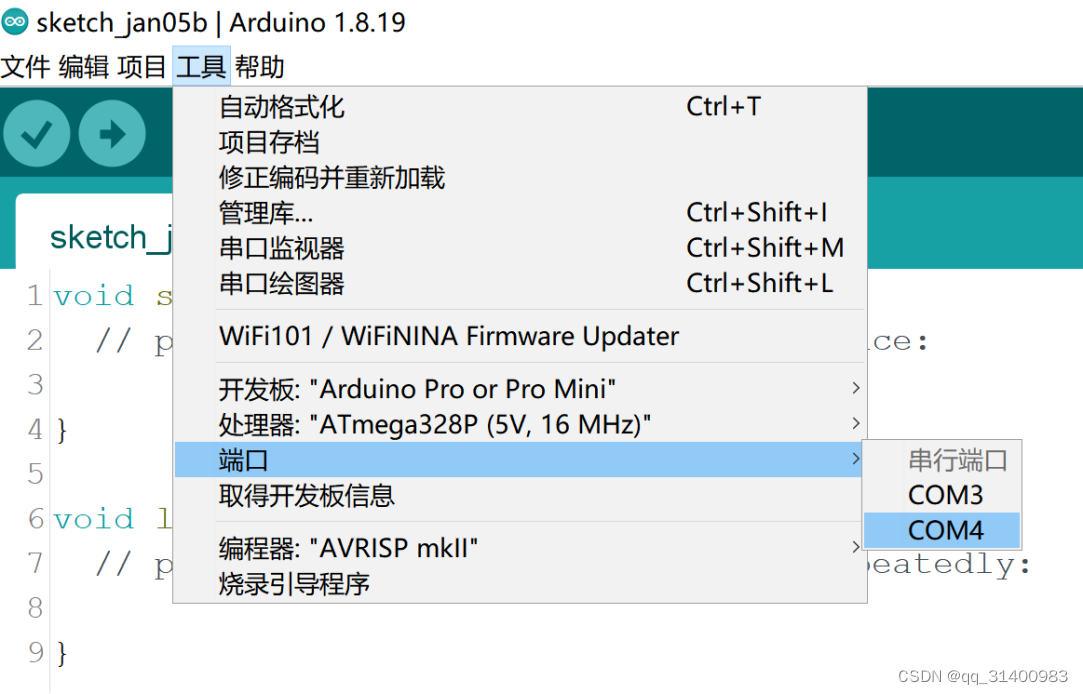Select 修正编码并重新加载
This screenshot has width=1083, height=694.
pos(520,177)
